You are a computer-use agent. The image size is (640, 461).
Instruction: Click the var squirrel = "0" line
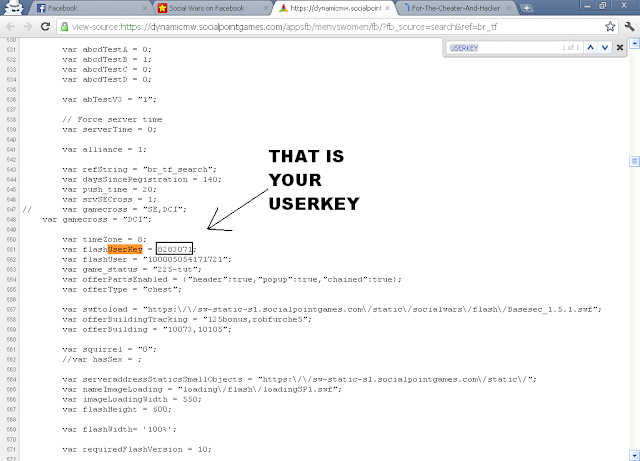coord(109,350)
